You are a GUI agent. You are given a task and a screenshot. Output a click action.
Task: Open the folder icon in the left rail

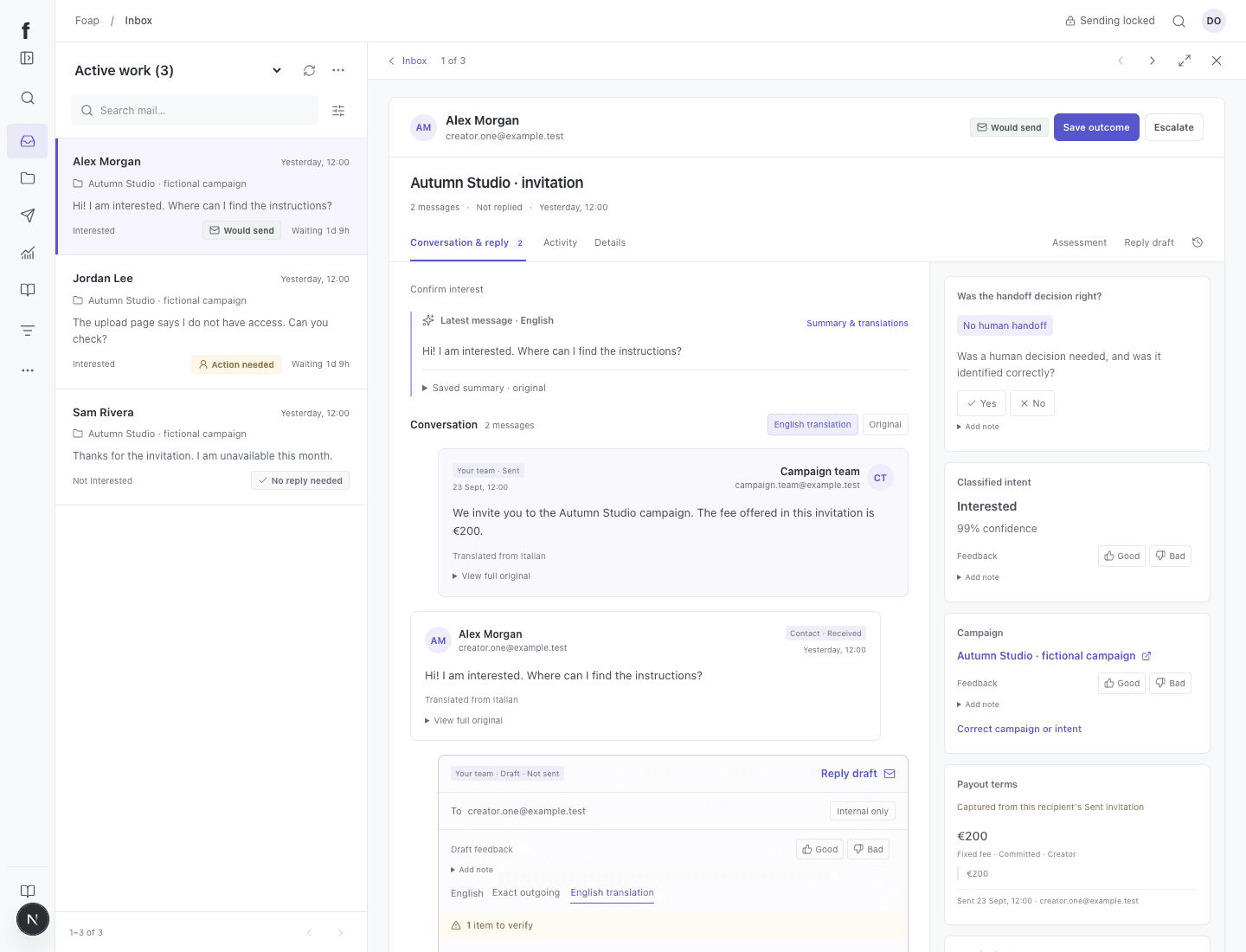[28, 178]
